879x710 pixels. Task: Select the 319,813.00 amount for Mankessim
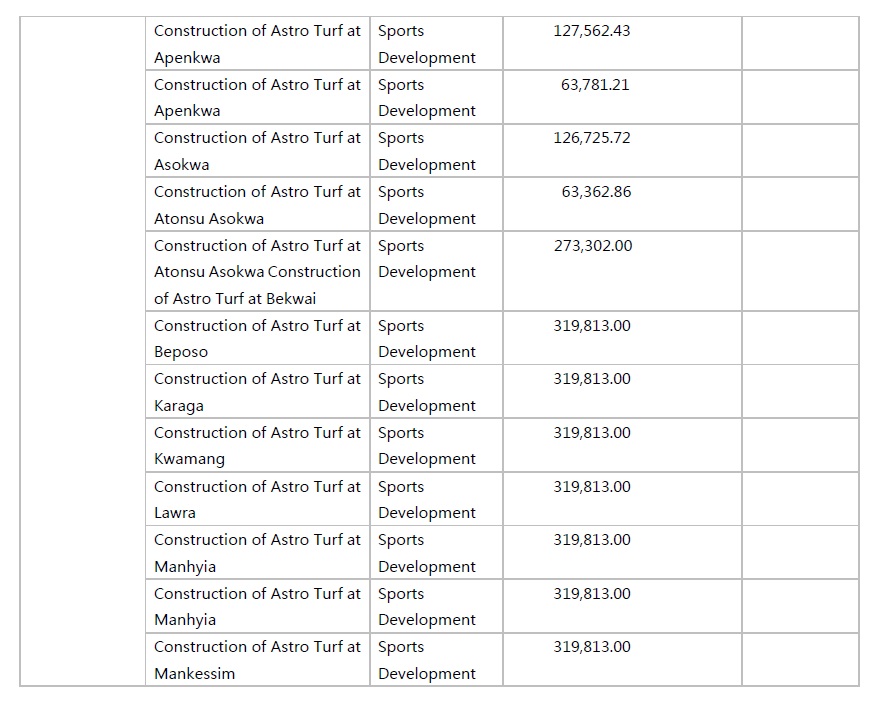click(592, 647)
